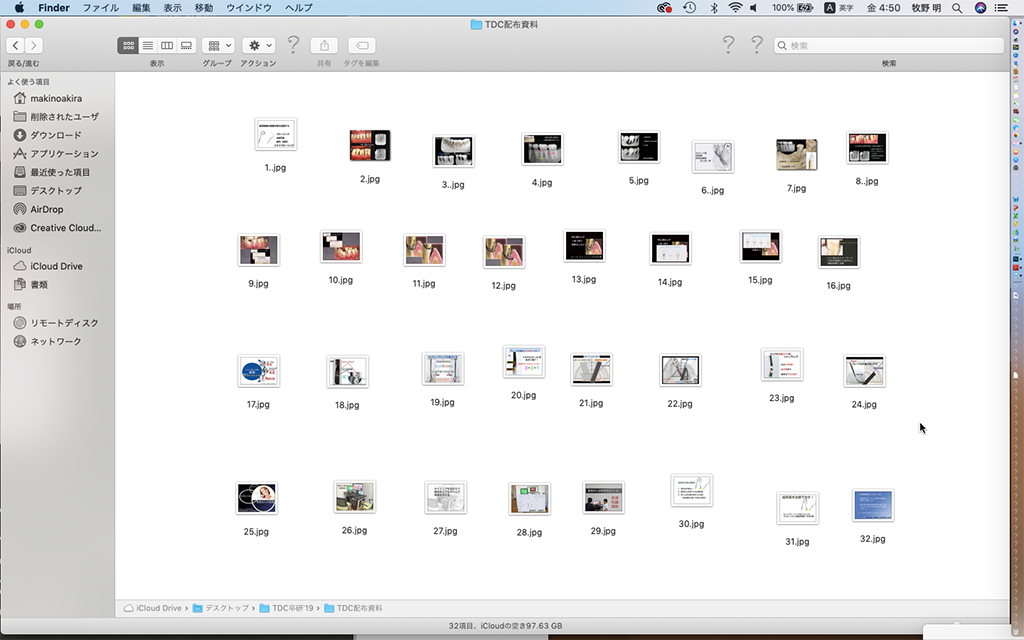Click デスクトップ in the path bar
The height and width of the screenshot is (640, 1024).
point(221,608)
